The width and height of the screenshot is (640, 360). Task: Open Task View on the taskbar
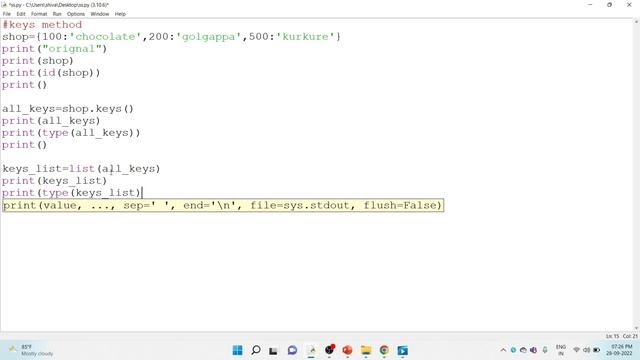273,350
